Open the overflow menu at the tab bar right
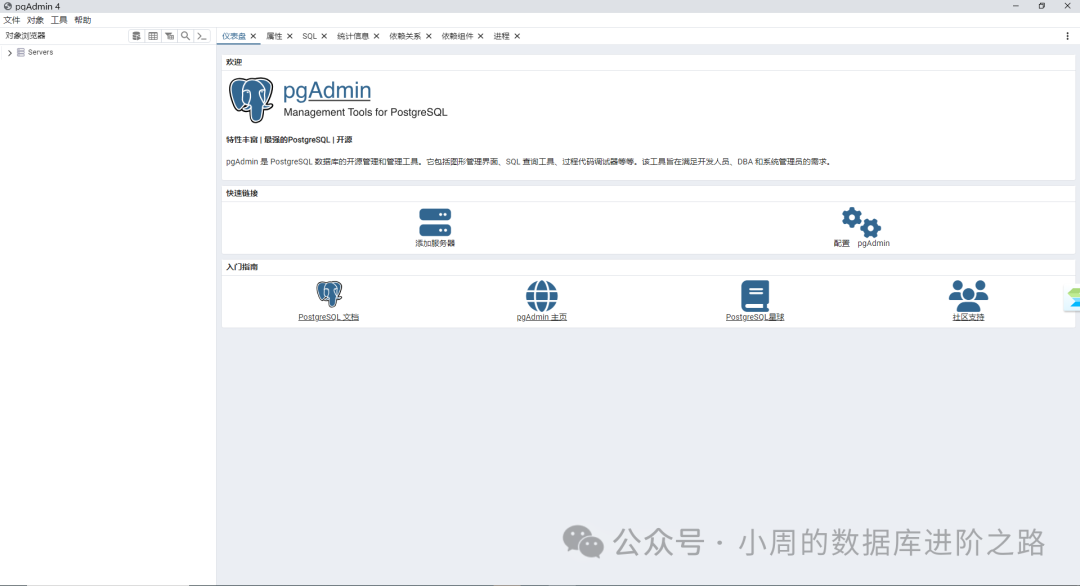 tap(1069, 35)
